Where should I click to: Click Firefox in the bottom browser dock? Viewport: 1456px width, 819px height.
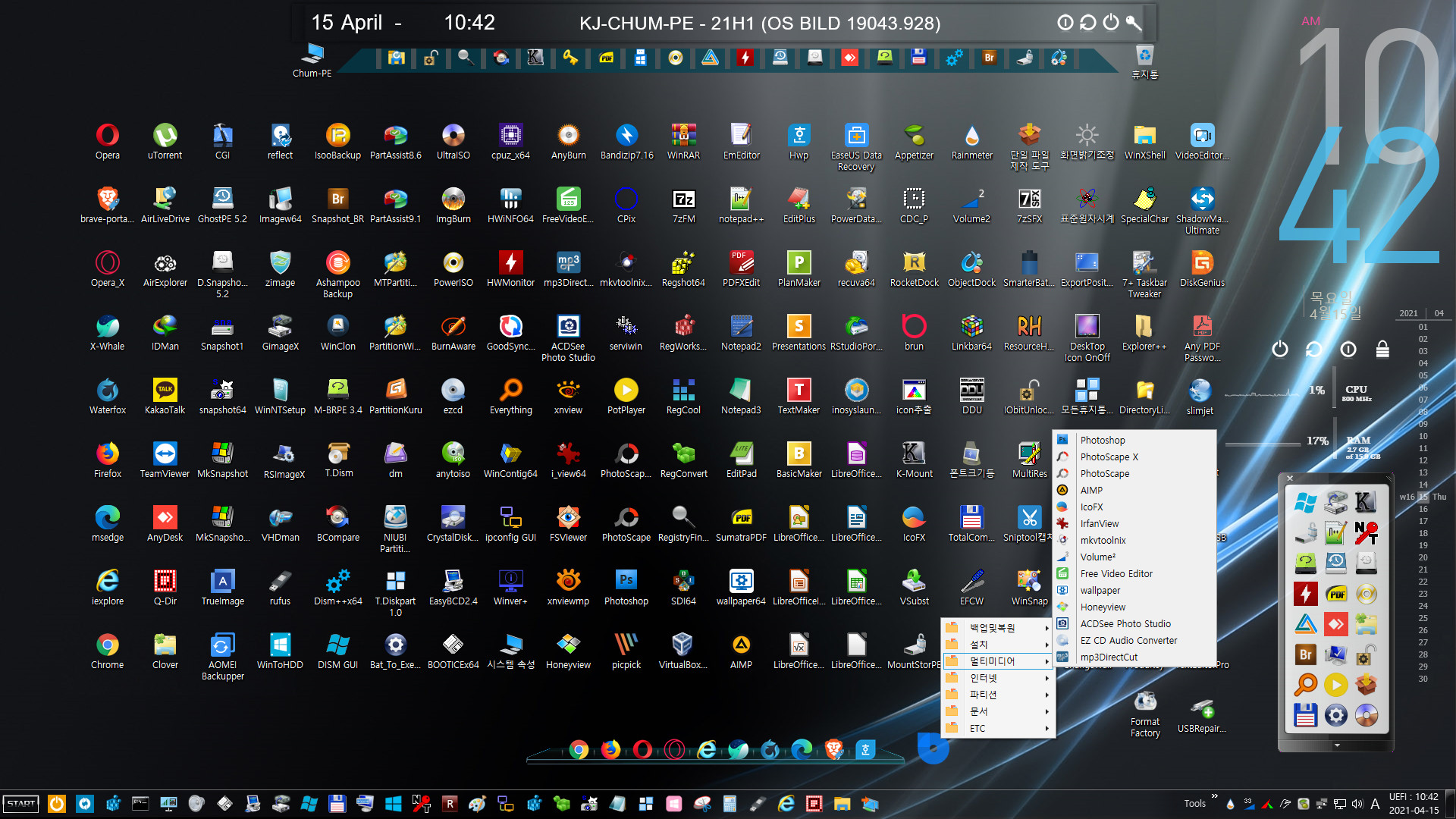(x=610, y=750)
